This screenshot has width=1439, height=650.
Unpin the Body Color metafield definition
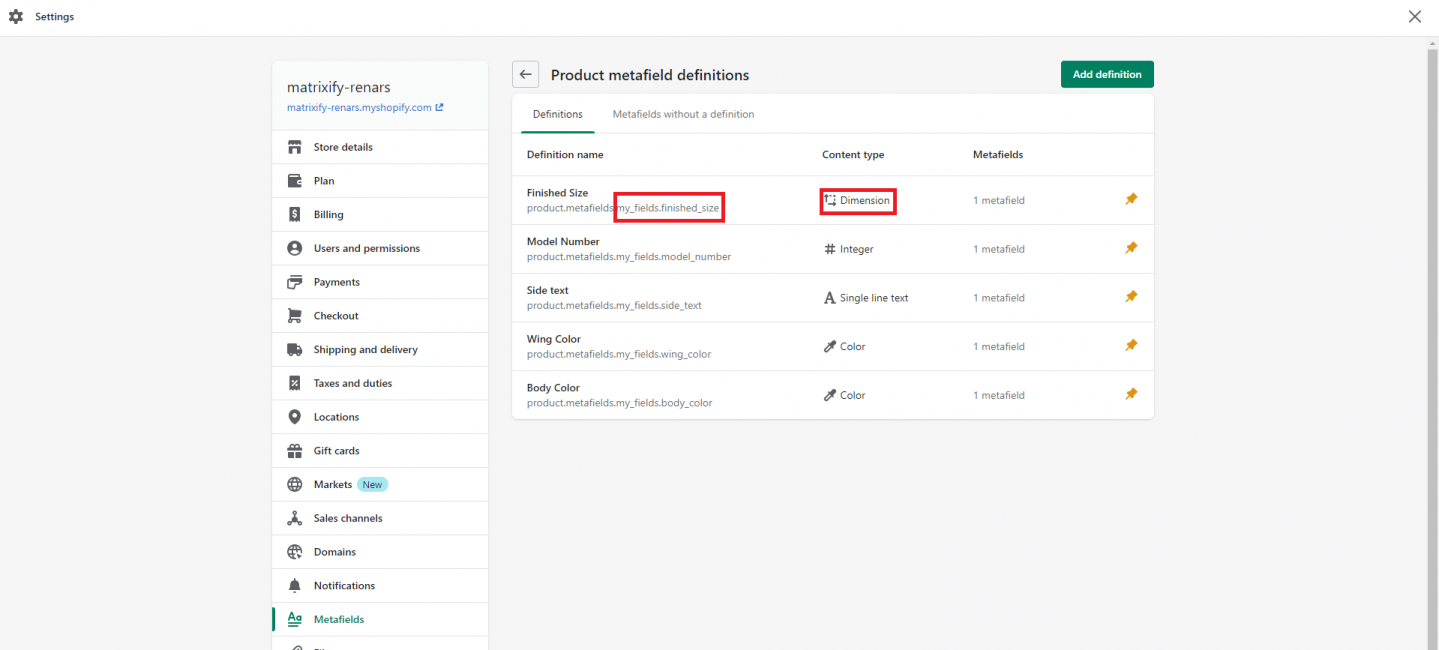[1131, 393]
